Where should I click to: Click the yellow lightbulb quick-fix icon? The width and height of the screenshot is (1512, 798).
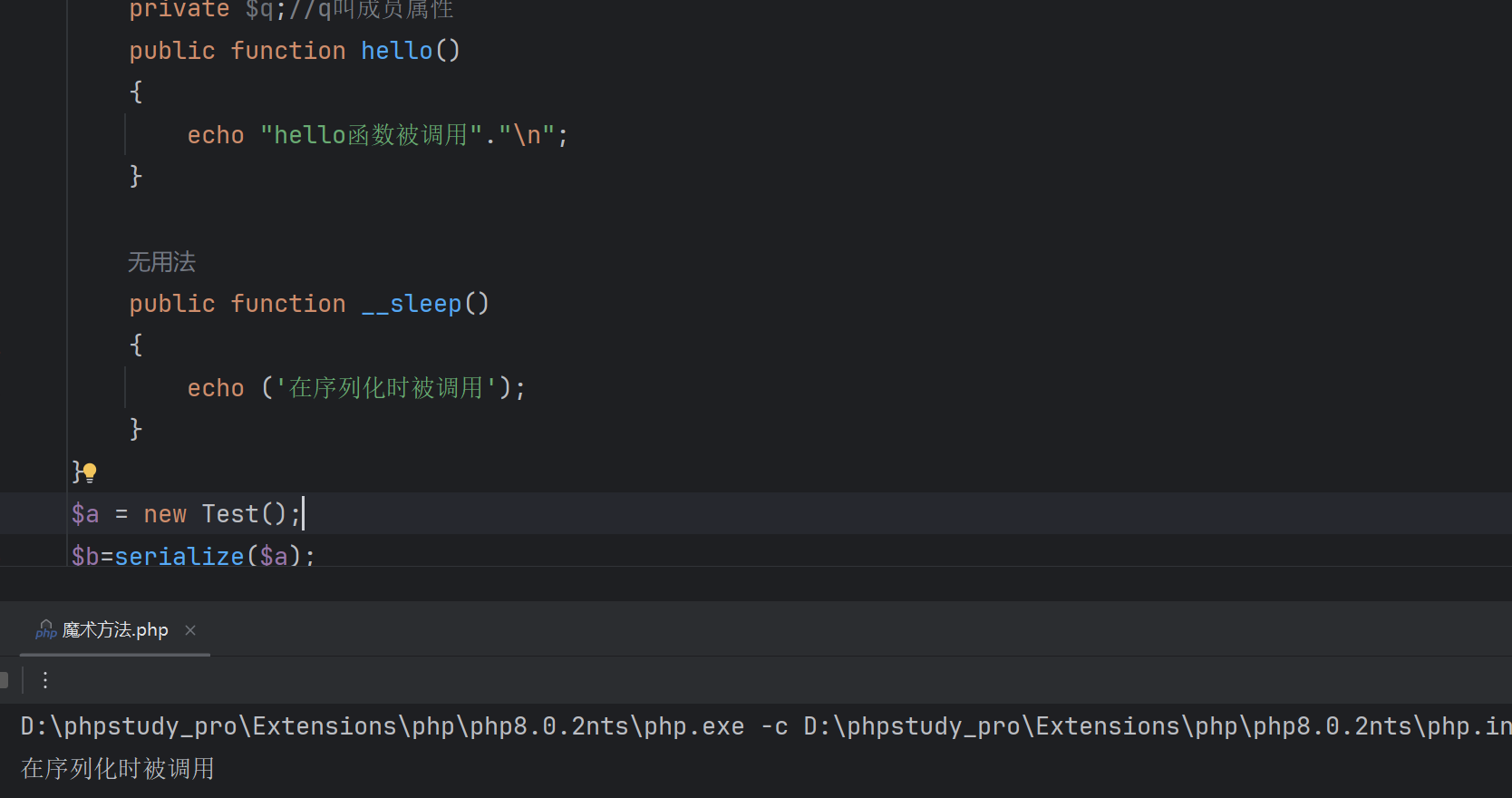click(x=89, y=472)
